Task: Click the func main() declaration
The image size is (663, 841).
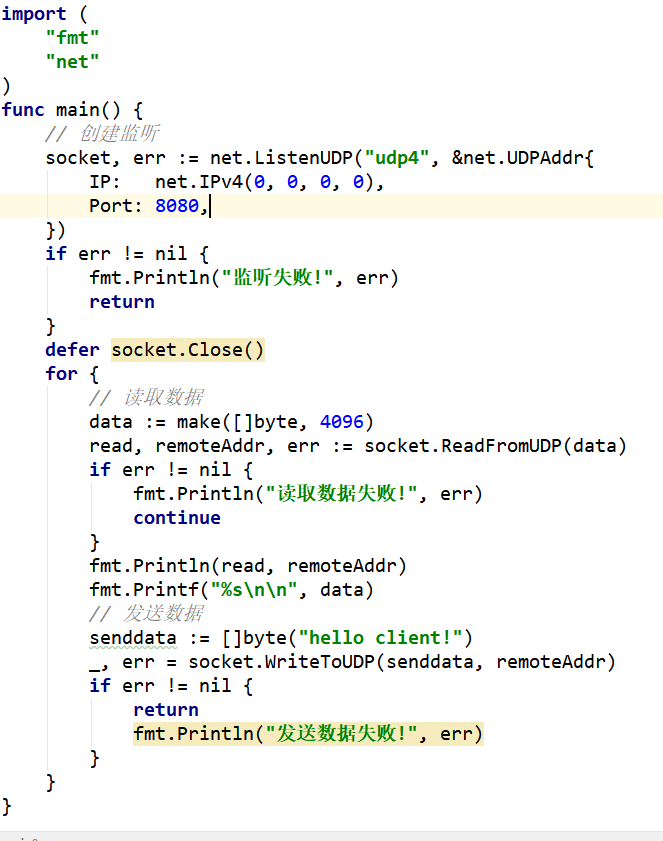Action: coord(72,110)
